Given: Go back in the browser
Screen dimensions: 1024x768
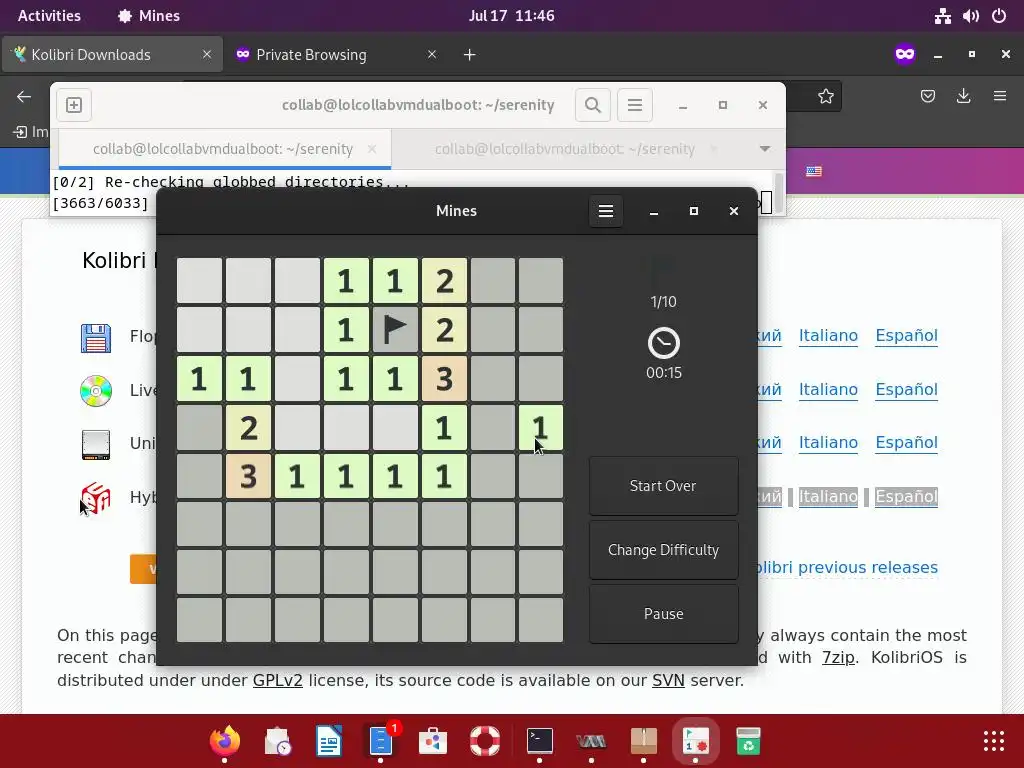Looking at the screenshot, I should (x=24, y=97).
